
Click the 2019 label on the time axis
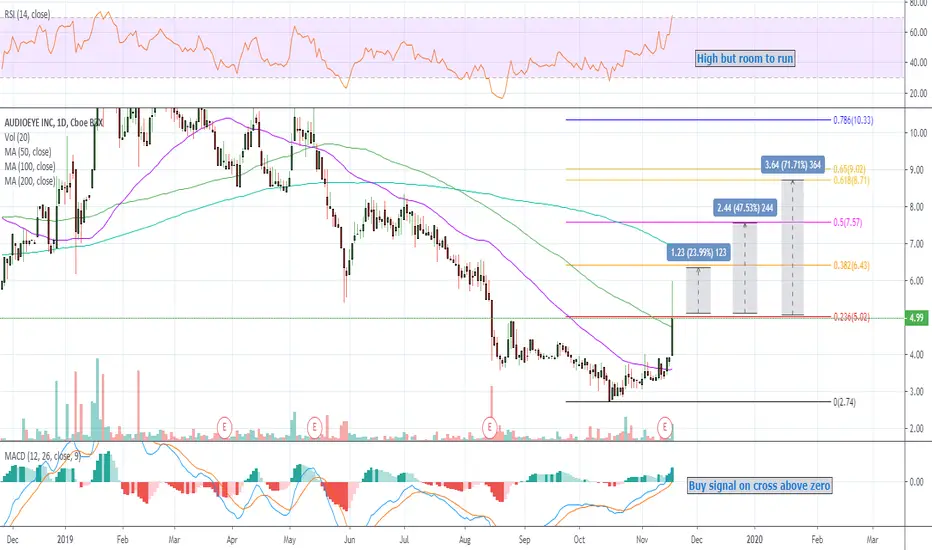pos(65,539)
